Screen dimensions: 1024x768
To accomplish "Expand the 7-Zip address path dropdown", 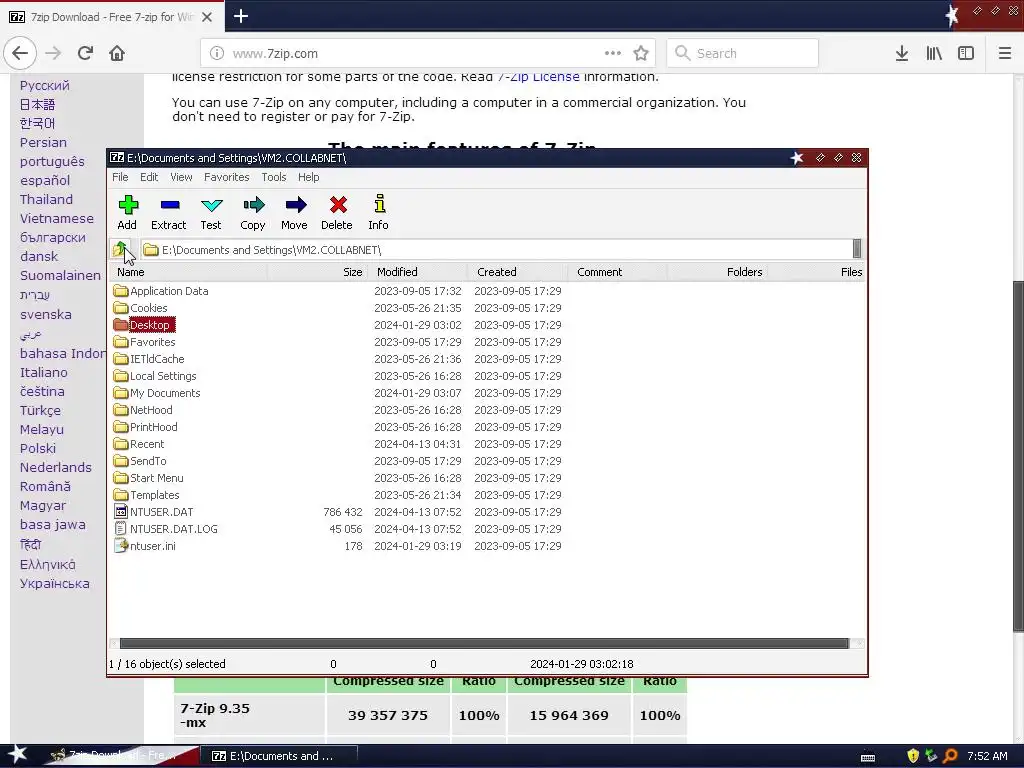I will click(x=857, y=249).
